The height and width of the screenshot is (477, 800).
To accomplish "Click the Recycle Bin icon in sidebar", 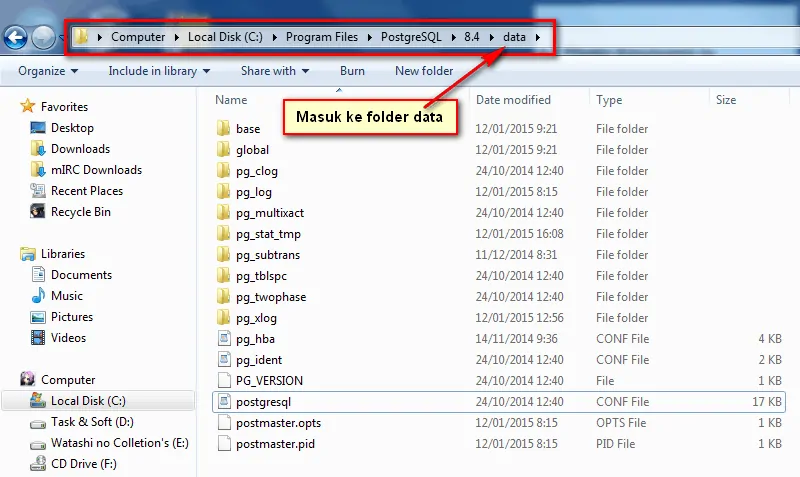I will pos(38,211).
